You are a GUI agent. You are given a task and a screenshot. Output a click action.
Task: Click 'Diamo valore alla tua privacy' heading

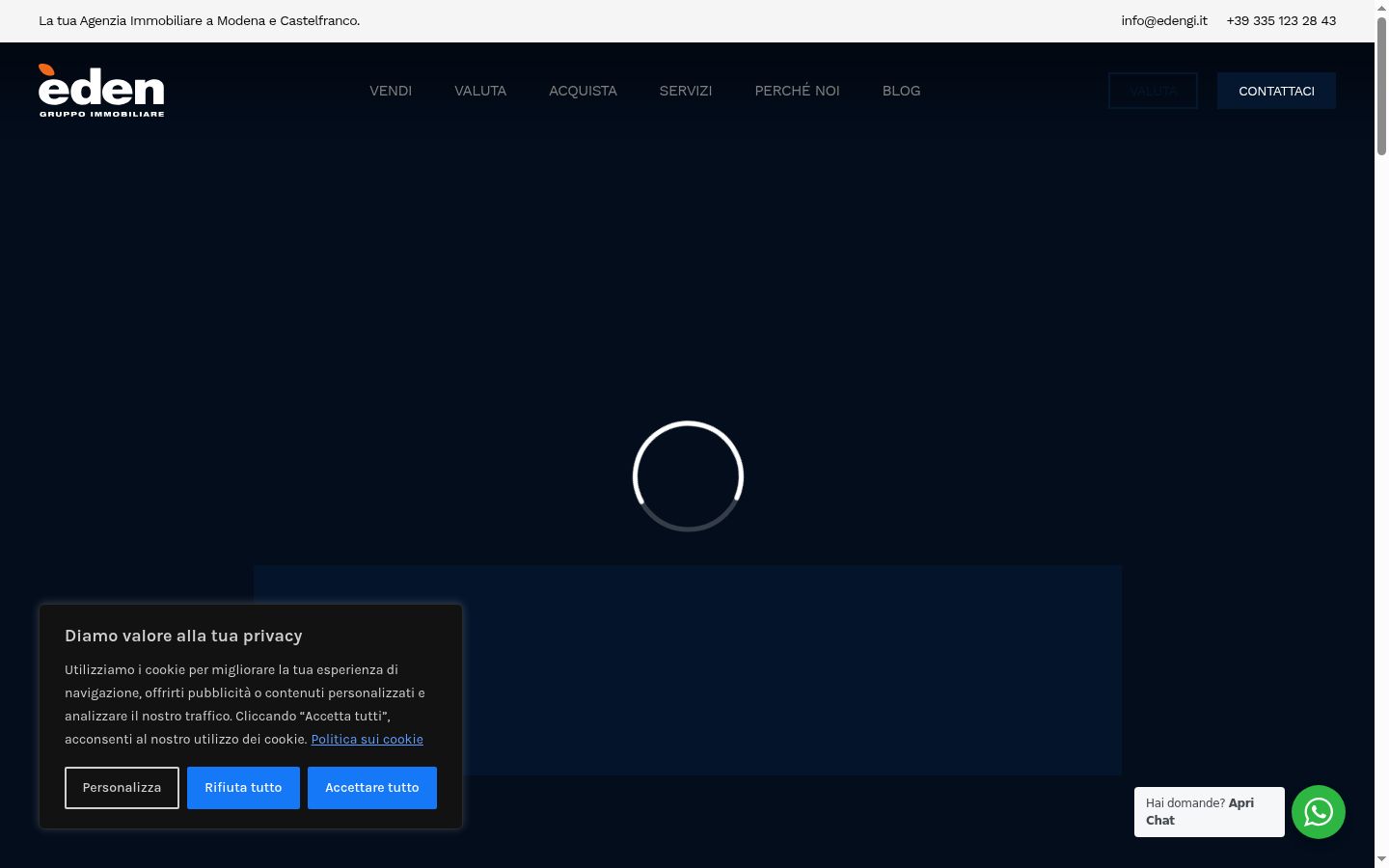tap(183, 636)
